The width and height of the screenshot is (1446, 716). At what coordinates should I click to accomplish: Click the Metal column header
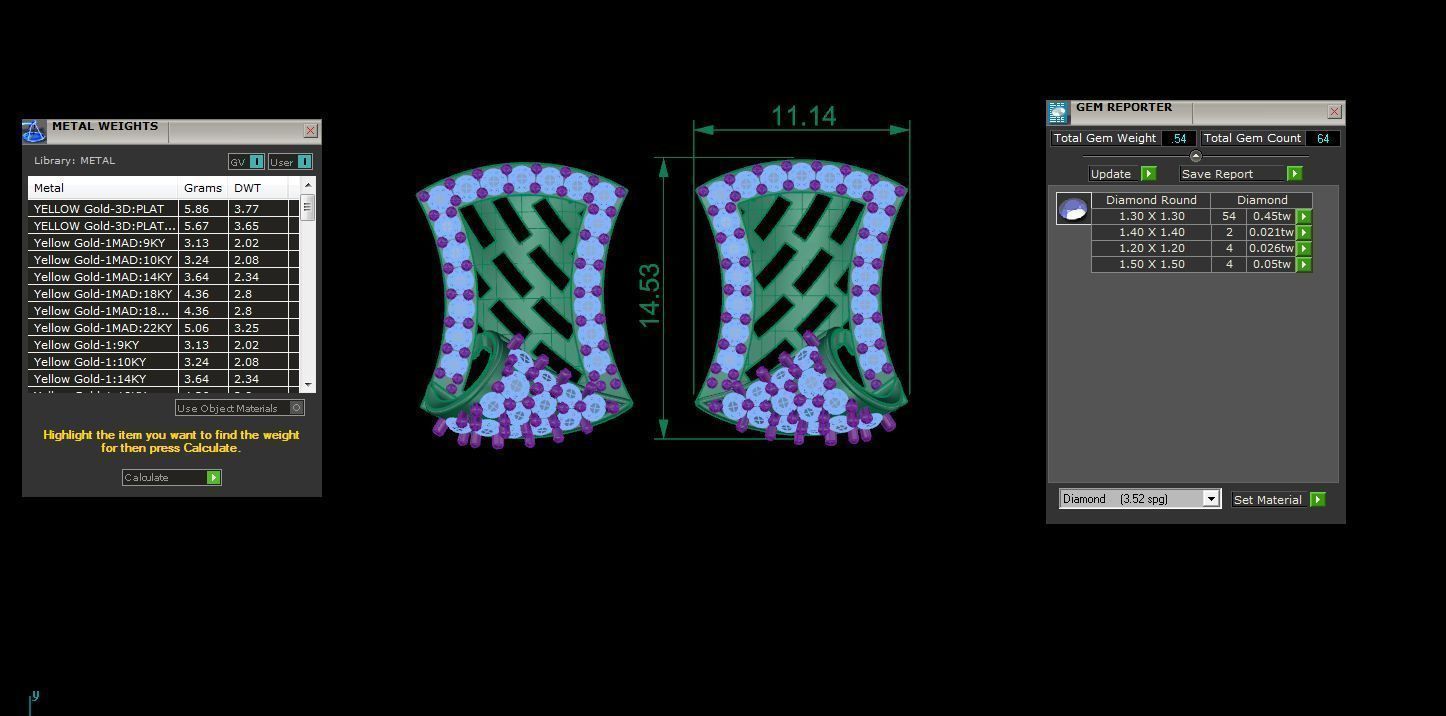(x=103, y=188)
